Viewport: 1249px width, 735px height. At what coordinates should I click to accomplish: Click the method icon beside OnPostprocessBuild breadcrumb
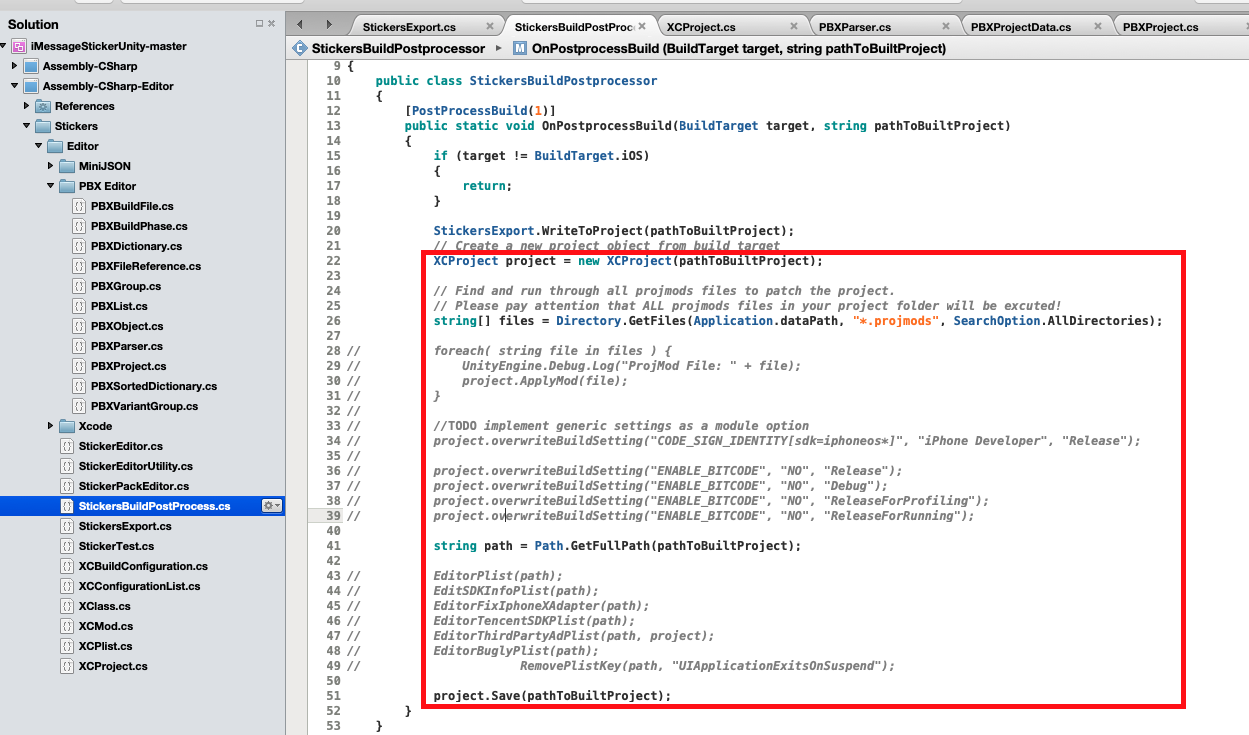click(x=520, y=48)
